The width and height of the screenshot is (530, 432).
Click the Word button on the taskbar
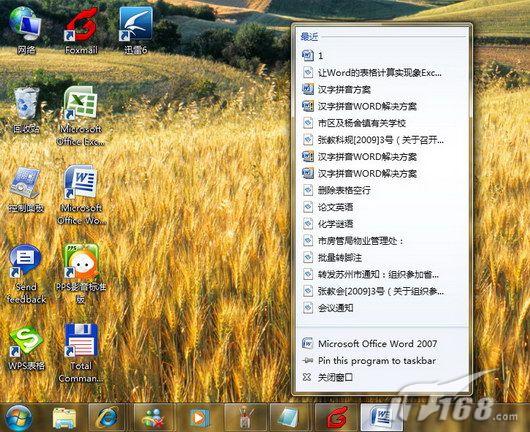point(381,418)
